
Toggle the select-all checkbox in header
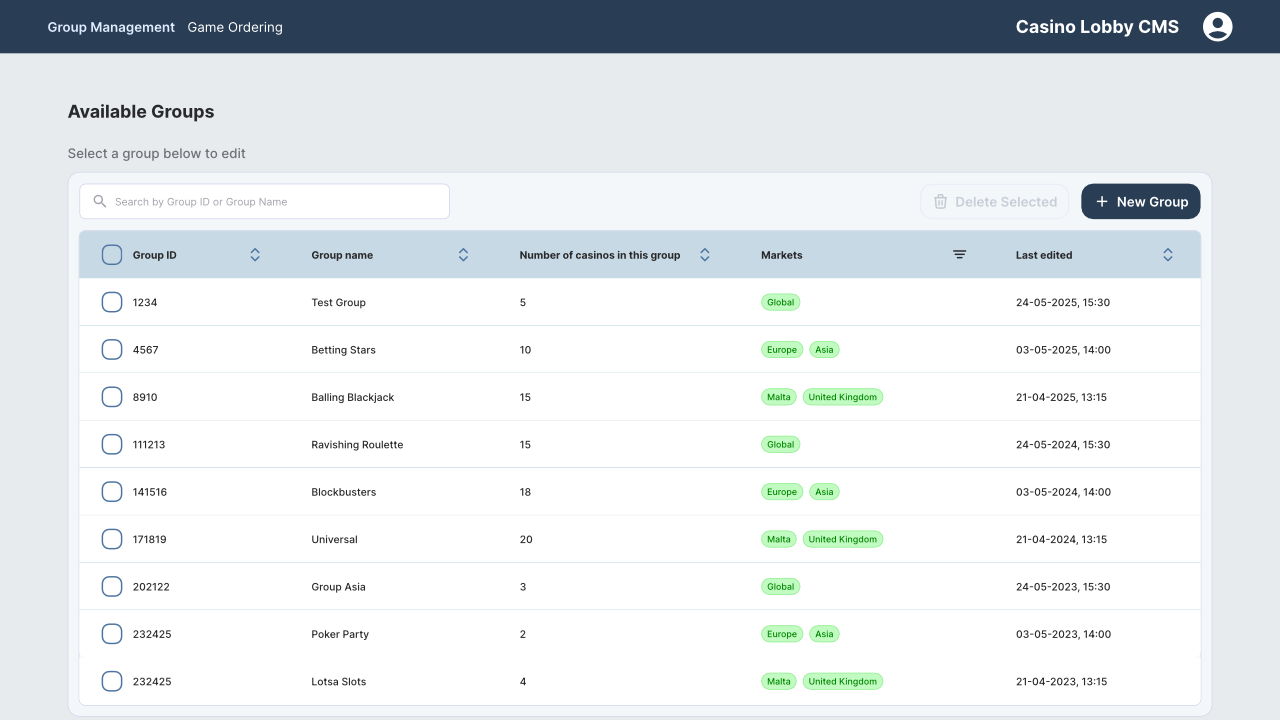[x=112, y=255]
